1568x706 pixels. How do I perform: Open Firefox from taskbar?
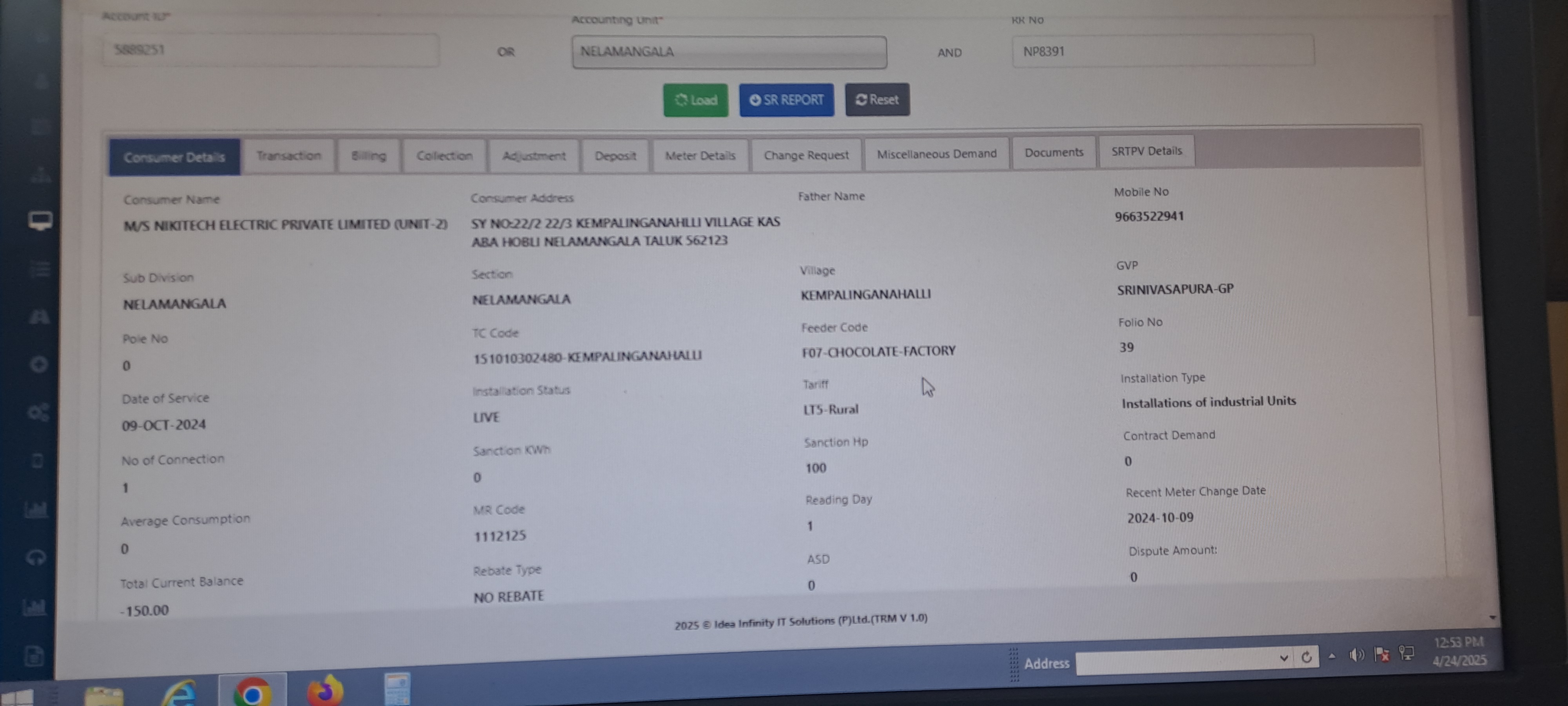pyautogui.click(x=325, y=691)
